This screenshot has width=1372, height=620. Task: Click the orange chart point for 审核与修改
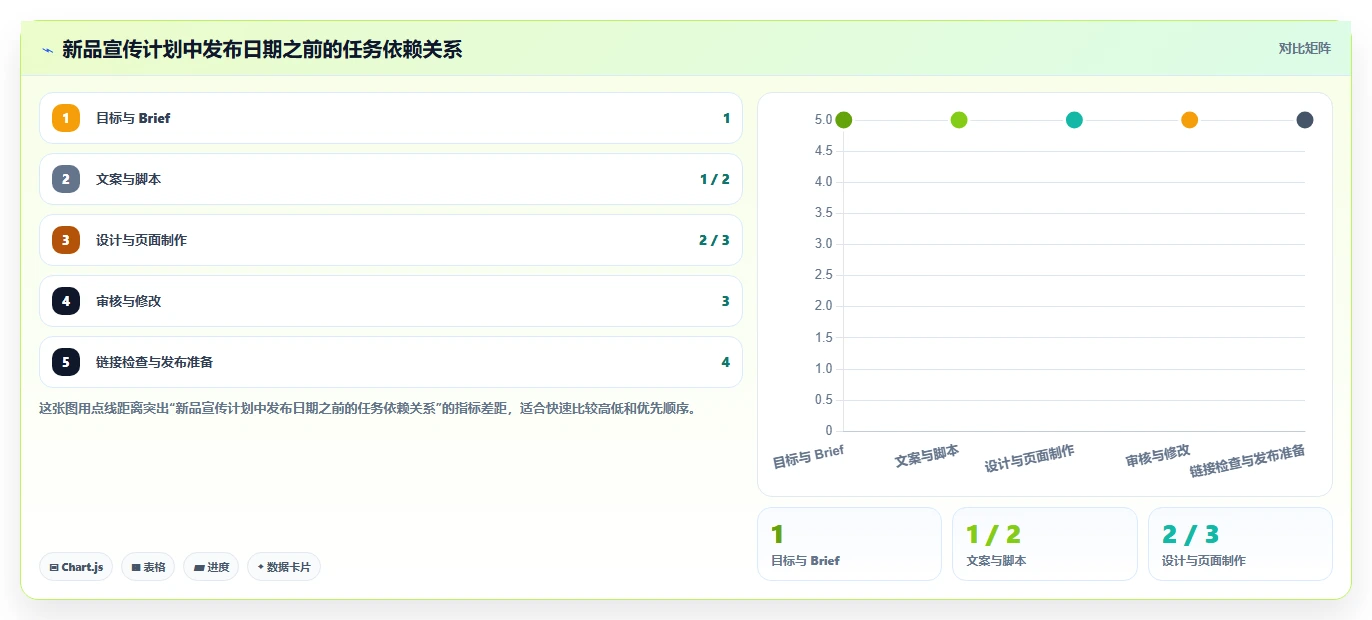pyautogui.click(x=1189, y=120)
